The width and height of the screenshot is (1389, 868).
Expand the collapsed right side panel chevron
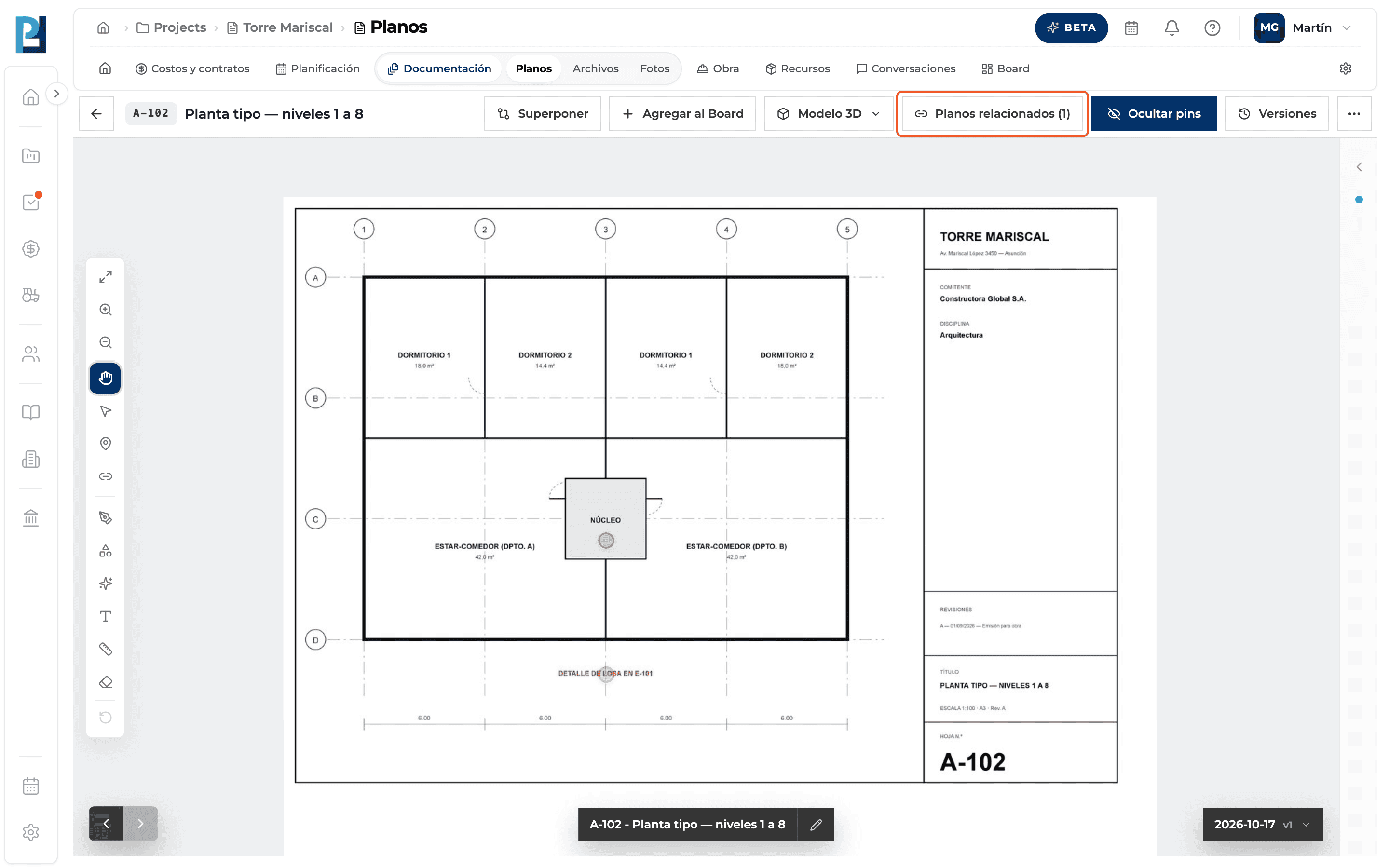[x=1359, y=167]
